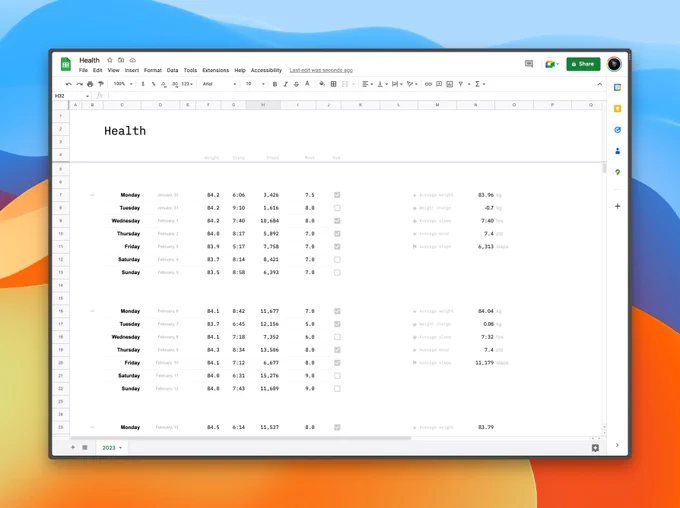Open Google Tasks in the side panel
The width and height of the screenshot is (680, 508).
click(x=618, y=130)
